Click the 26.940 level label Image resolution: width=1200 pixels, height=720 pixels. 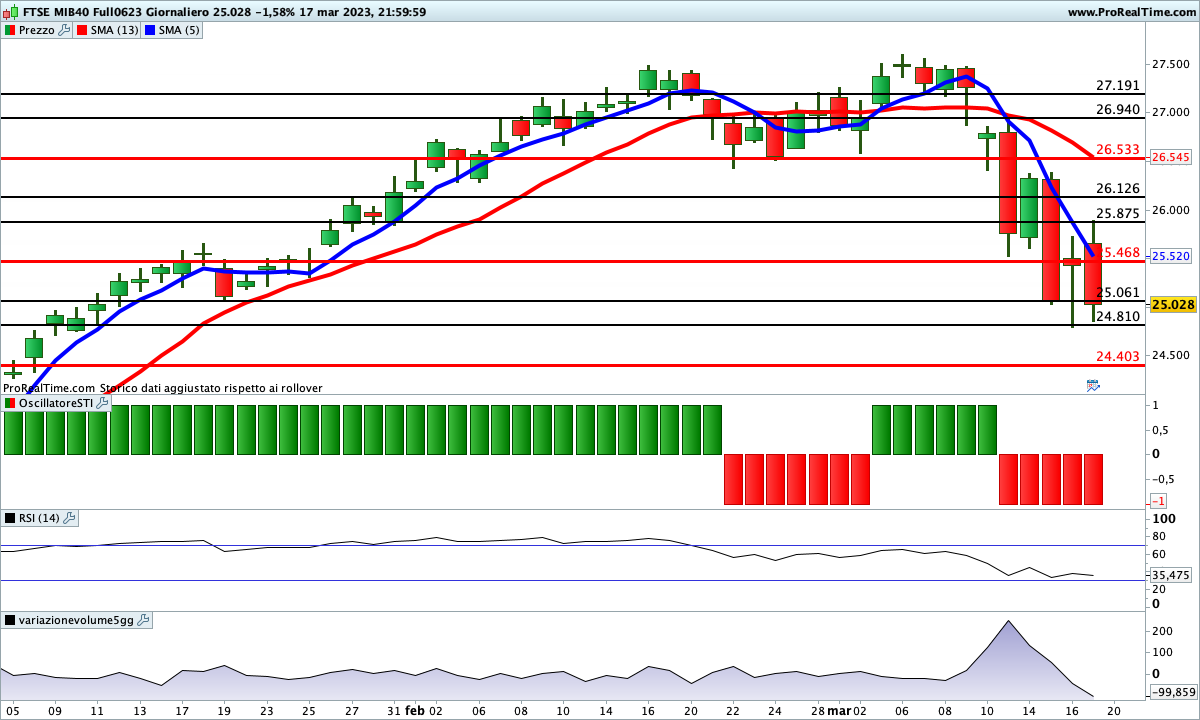(1118, 109)
